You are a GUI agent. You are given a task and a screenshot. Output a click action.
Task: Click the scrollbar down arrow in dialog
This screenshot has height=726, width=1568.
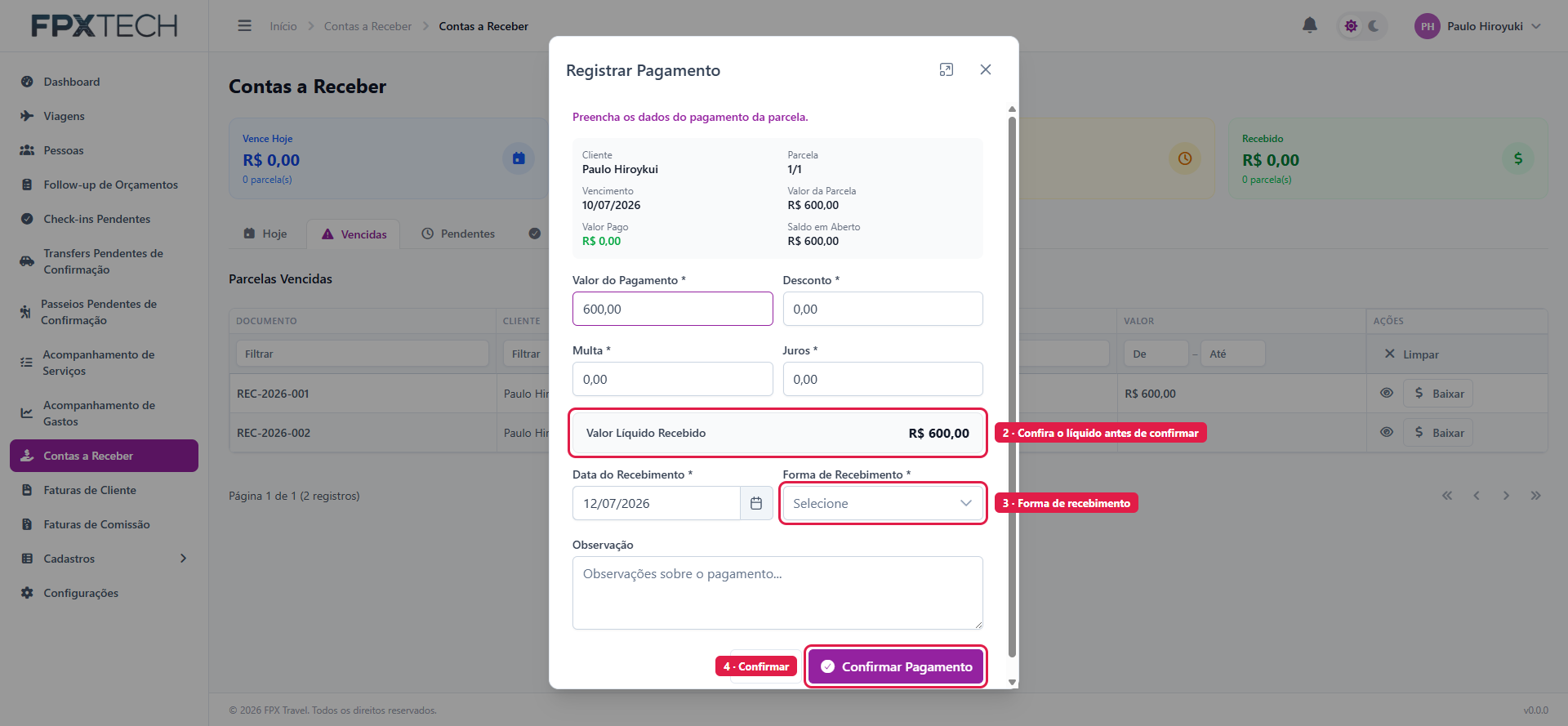click(1012, 682)
